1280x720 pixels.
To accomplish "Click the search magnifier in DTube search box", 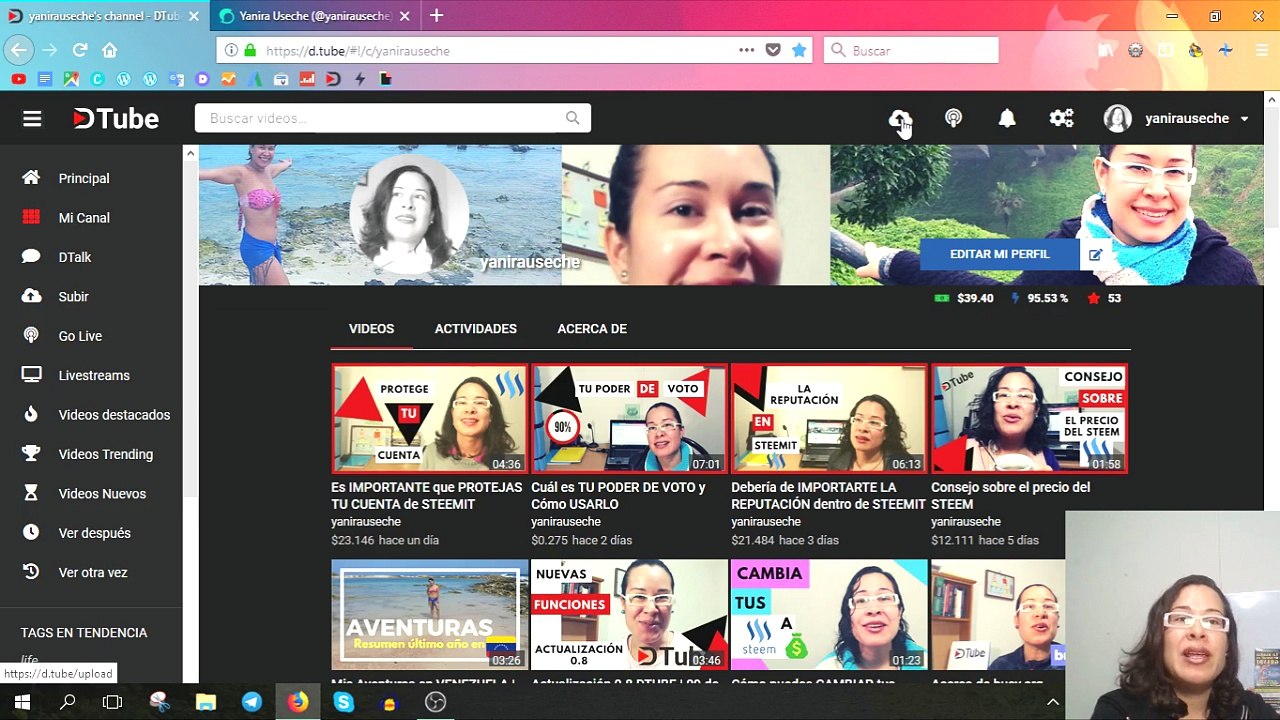I will [572, 118].
